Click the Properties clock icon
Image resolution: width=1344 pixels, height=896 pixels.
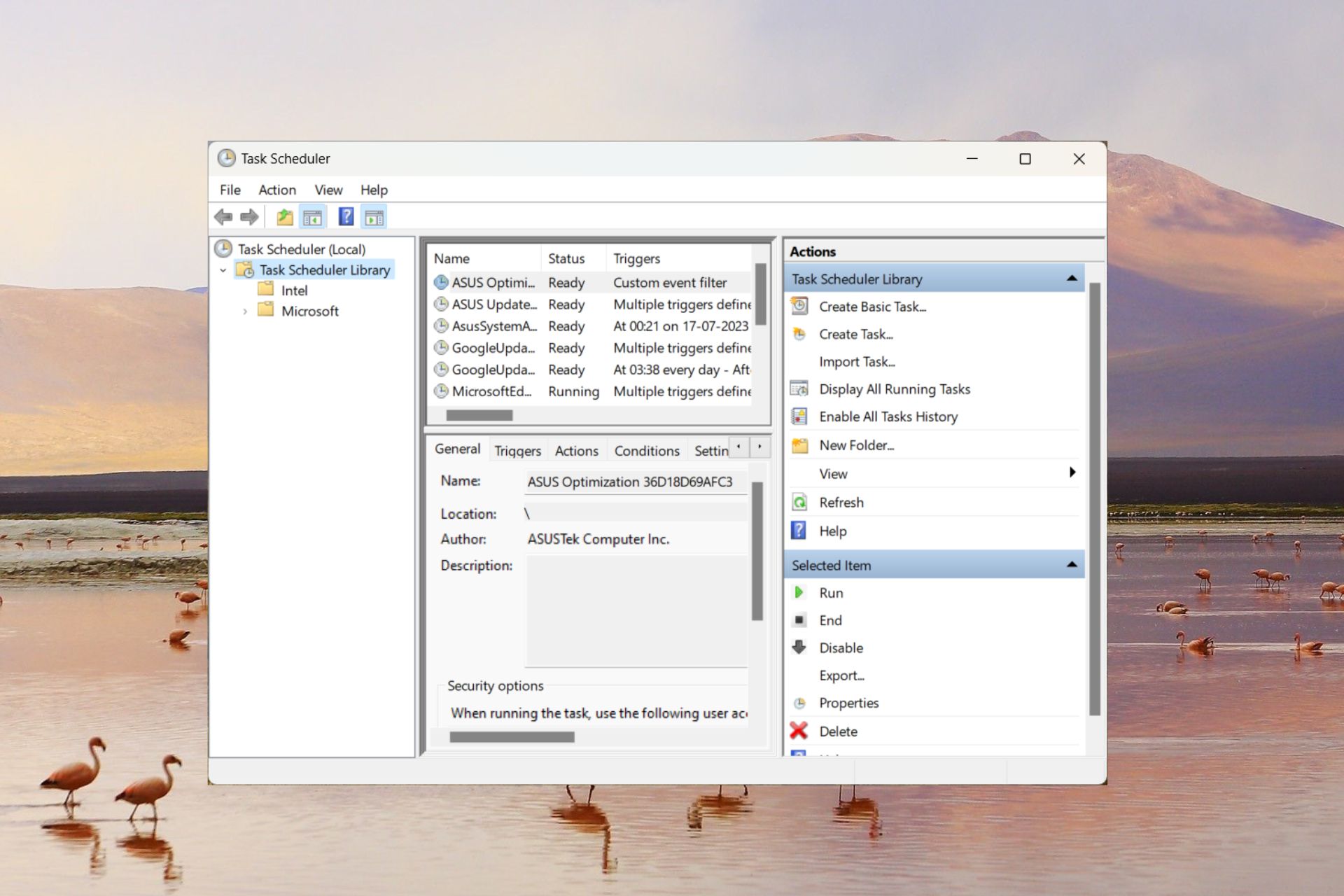(x=799, y=703)
